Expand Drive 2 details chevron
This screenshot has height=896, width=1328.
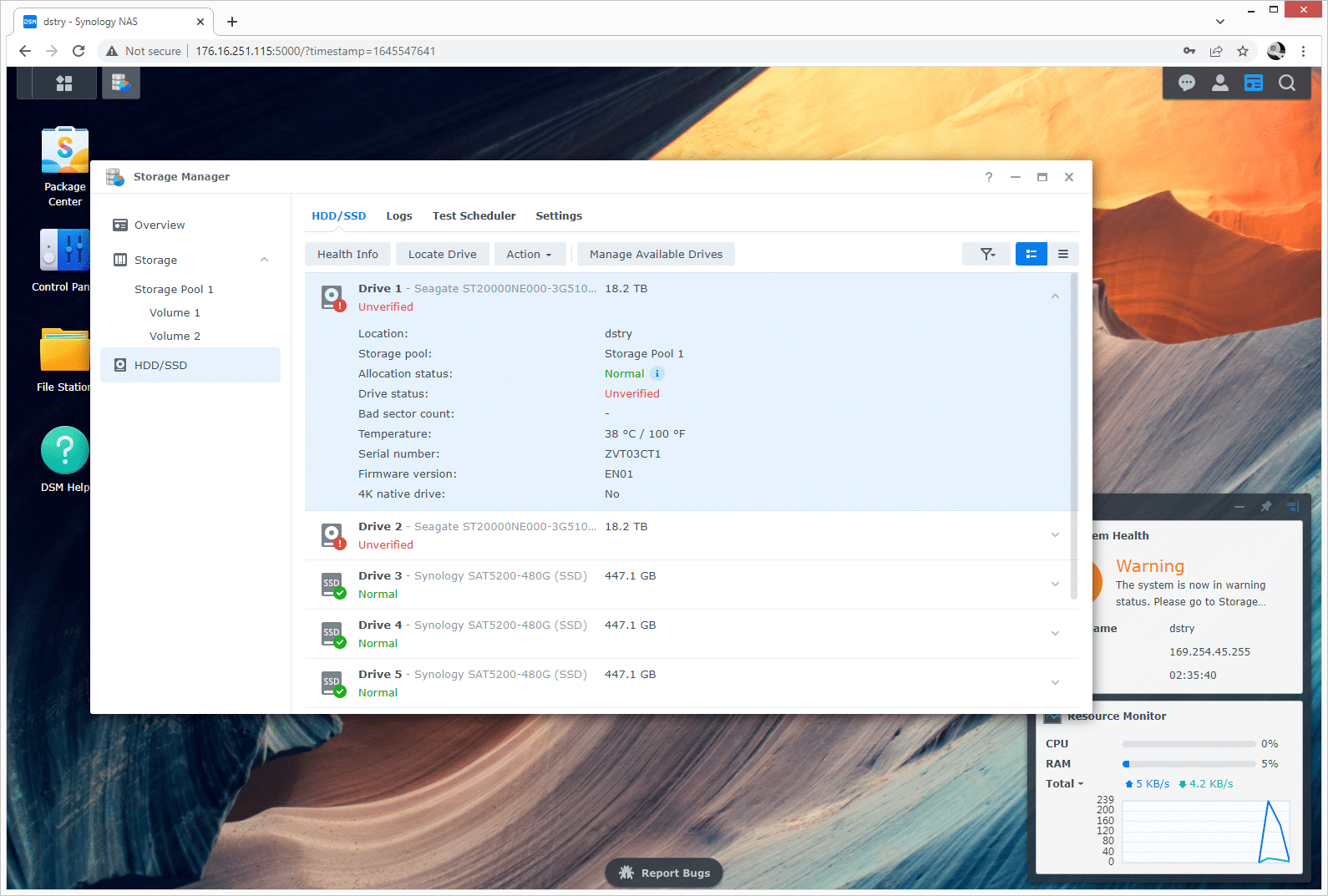click(x=1055, y=534)
